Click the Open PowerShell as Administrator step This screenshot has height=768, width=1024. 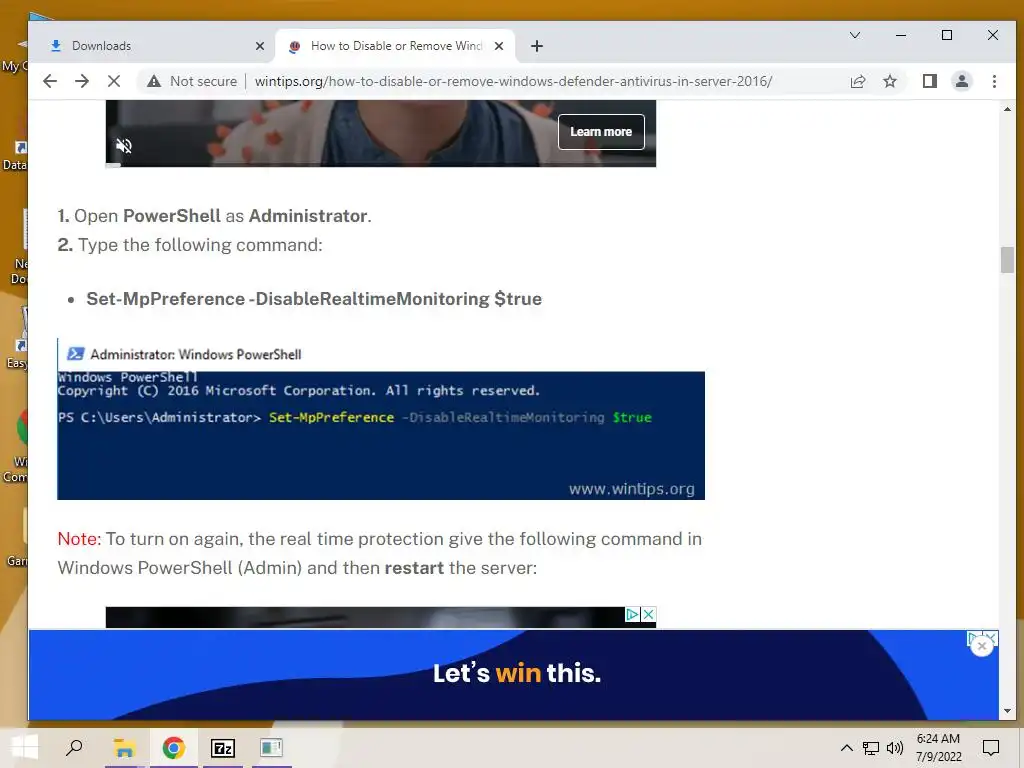214,216
